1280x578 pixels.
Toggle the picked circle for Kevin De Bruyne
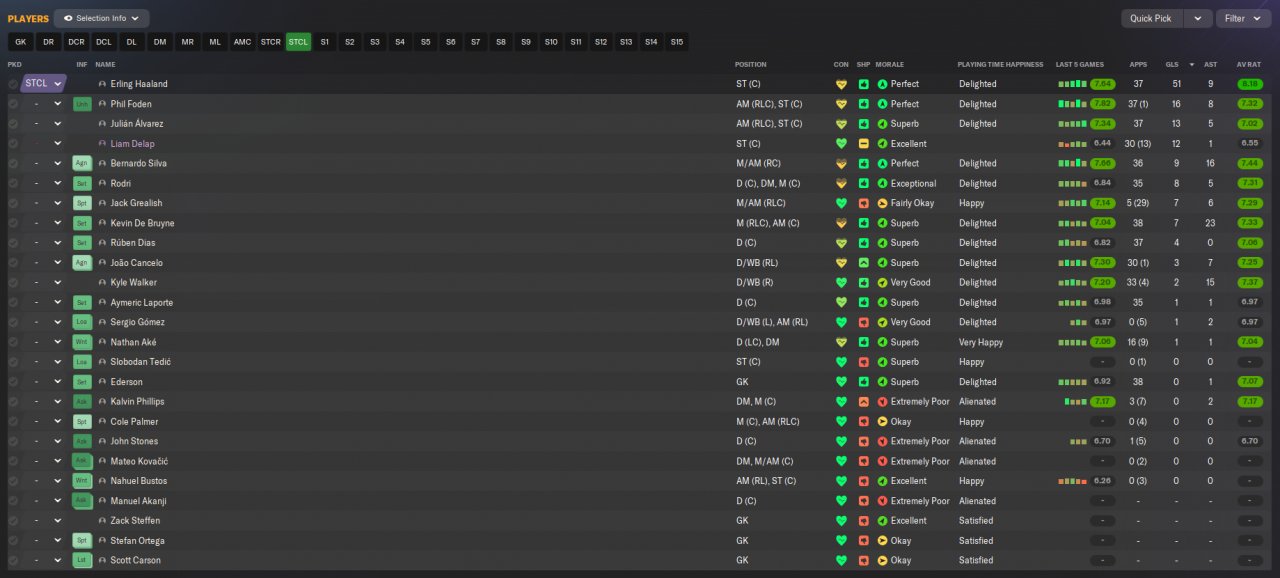point(13,223)
